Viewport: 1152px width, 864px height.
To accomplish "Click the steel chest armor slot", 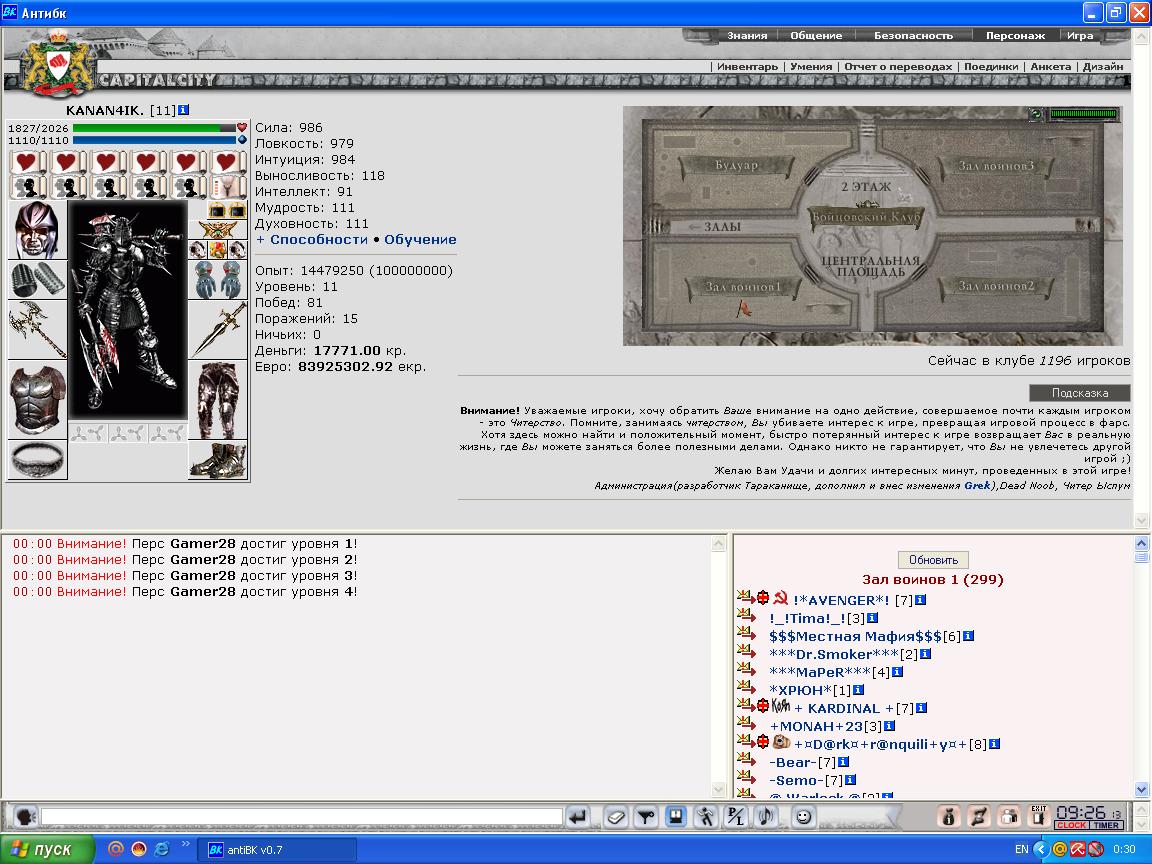I will click(x=37, y=400).
